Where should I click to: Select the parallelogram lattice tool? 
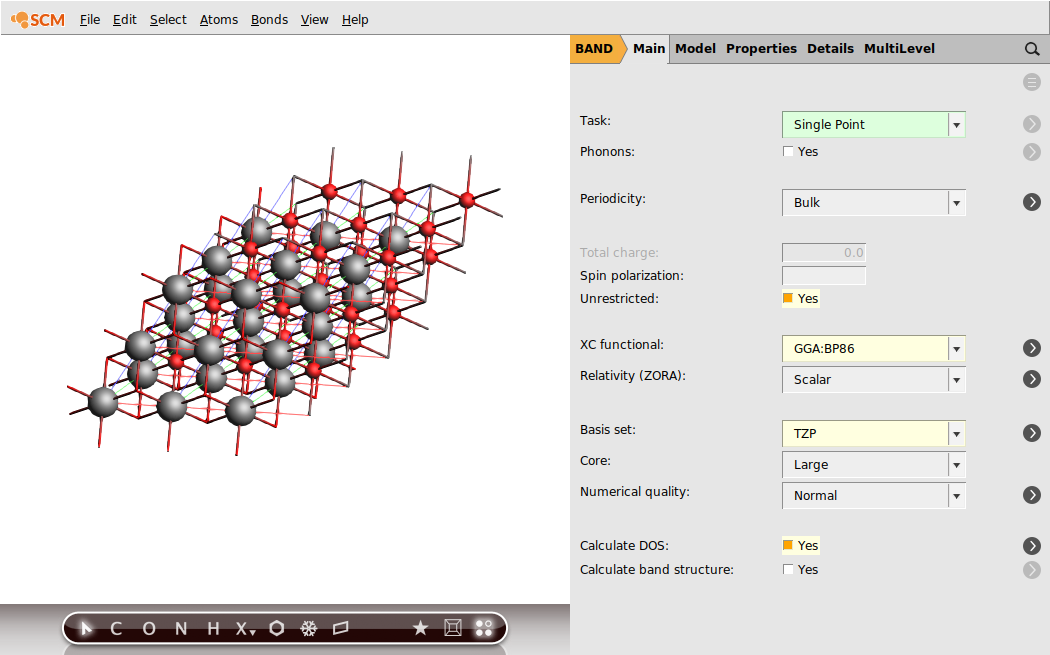341,628
